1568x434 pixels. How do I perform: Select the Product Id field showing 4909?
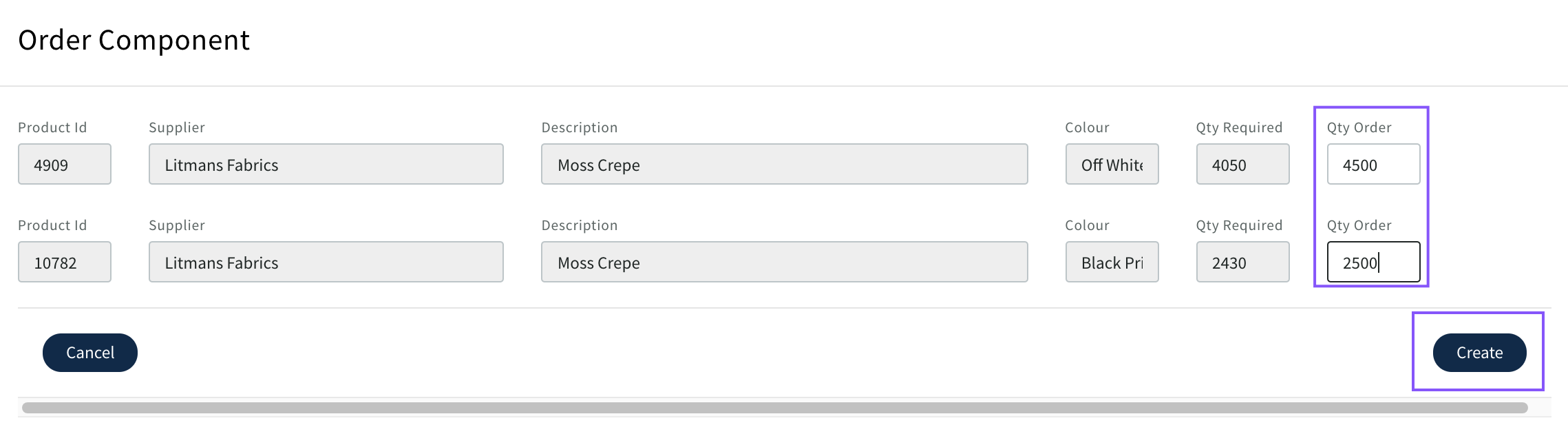(65, 165)
